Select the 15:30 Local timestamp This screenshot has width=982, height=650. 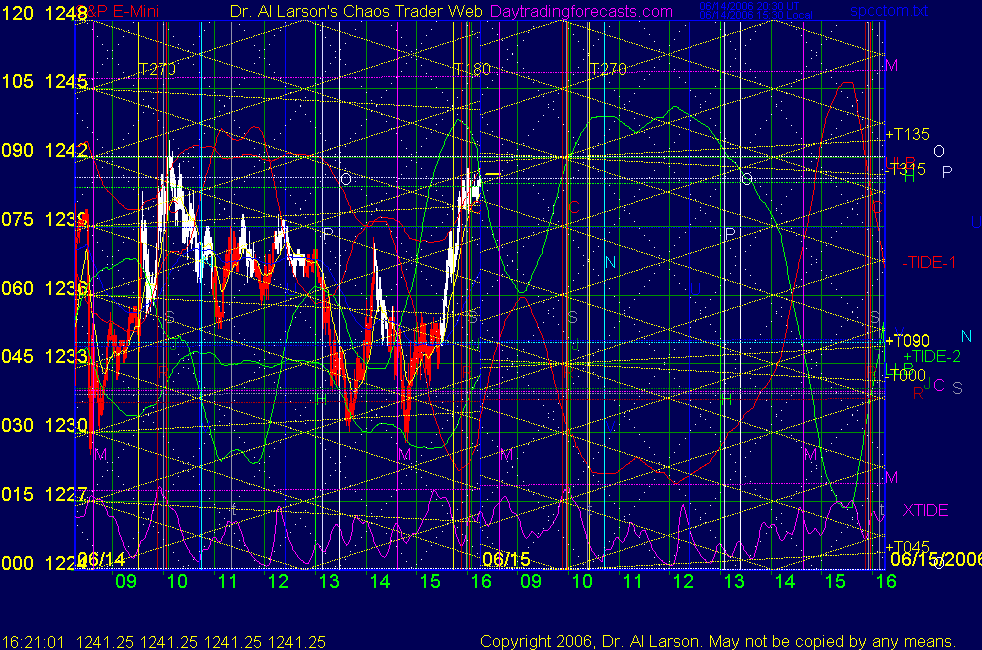[x=756, y=15]
